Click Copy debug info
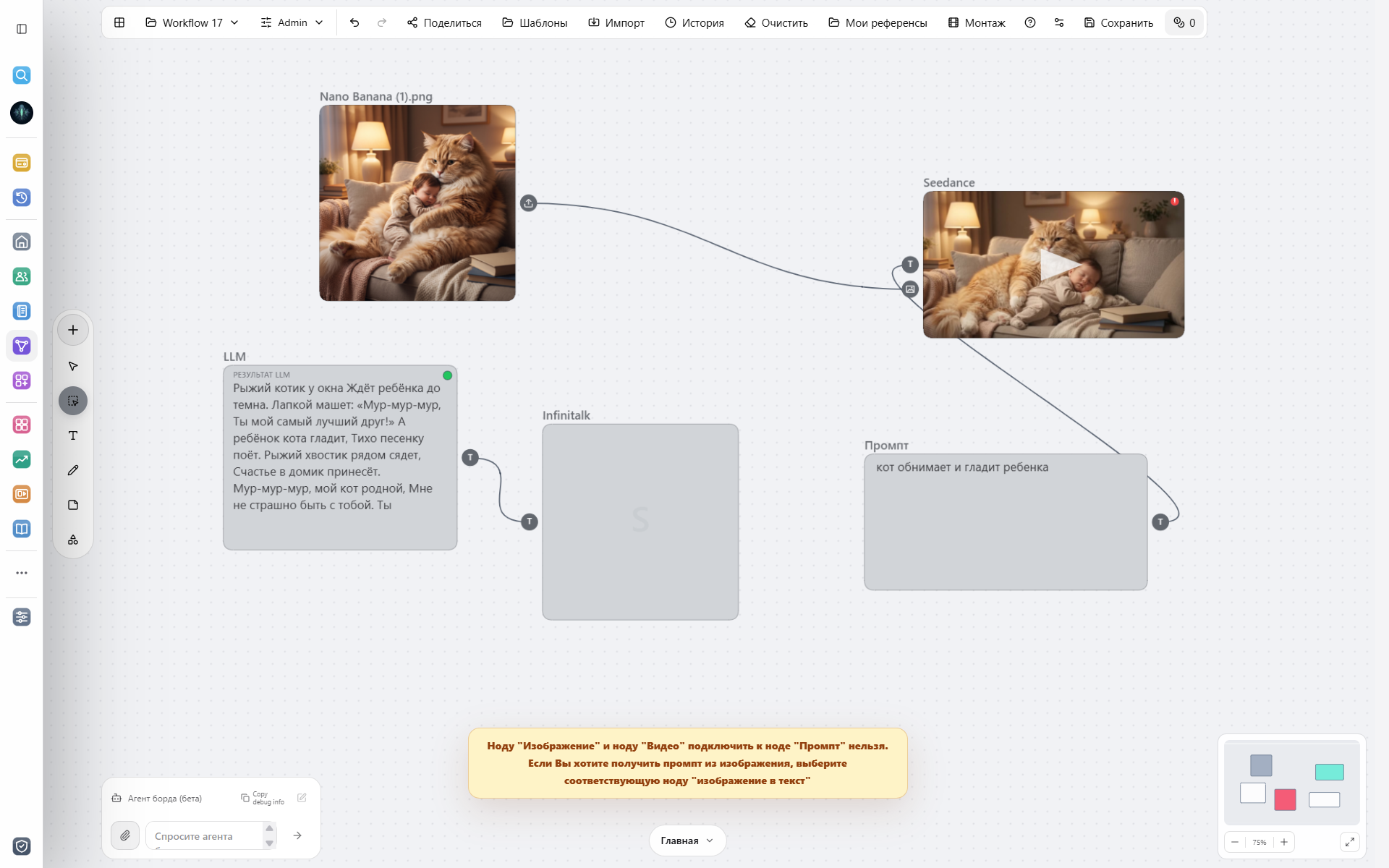The image size is (1389, 868). 263,798
